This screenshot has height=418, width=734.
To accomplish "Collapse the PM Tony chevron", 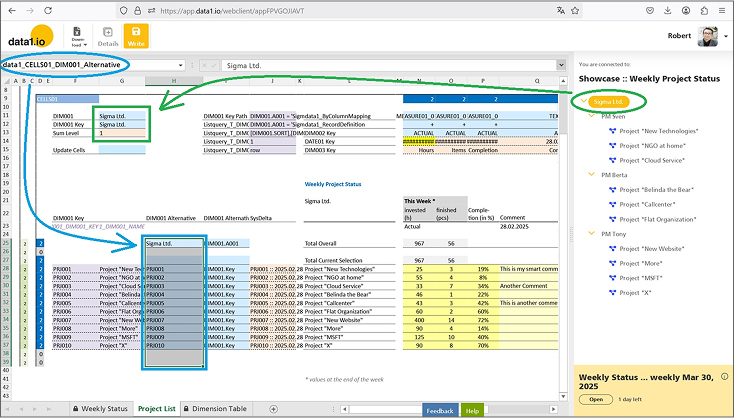I will point(592,233).
